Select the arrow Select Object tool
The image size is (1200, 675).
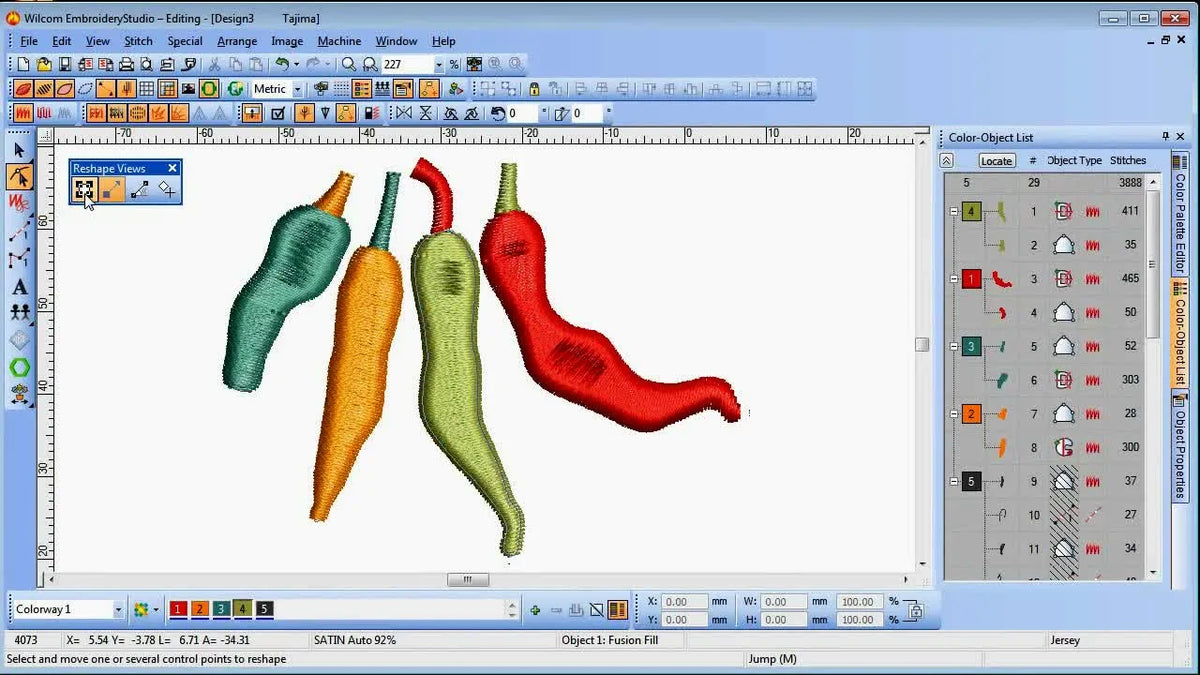tap(19, 150)
